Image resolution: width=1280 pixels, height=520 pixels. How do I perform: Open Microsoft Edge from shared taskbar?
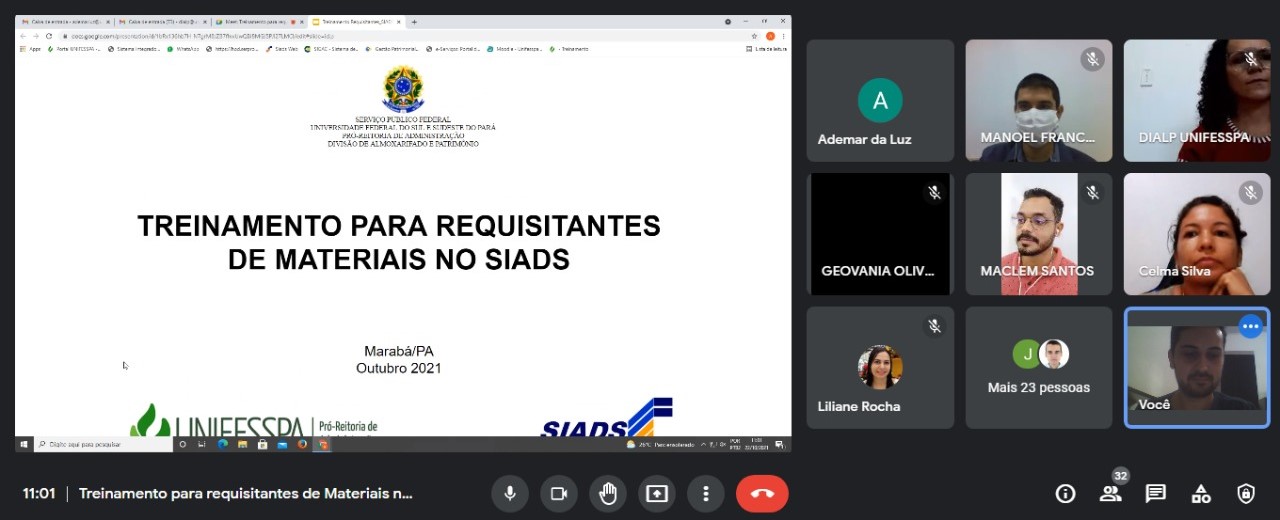pyautogui.click(x=222, y=444)
